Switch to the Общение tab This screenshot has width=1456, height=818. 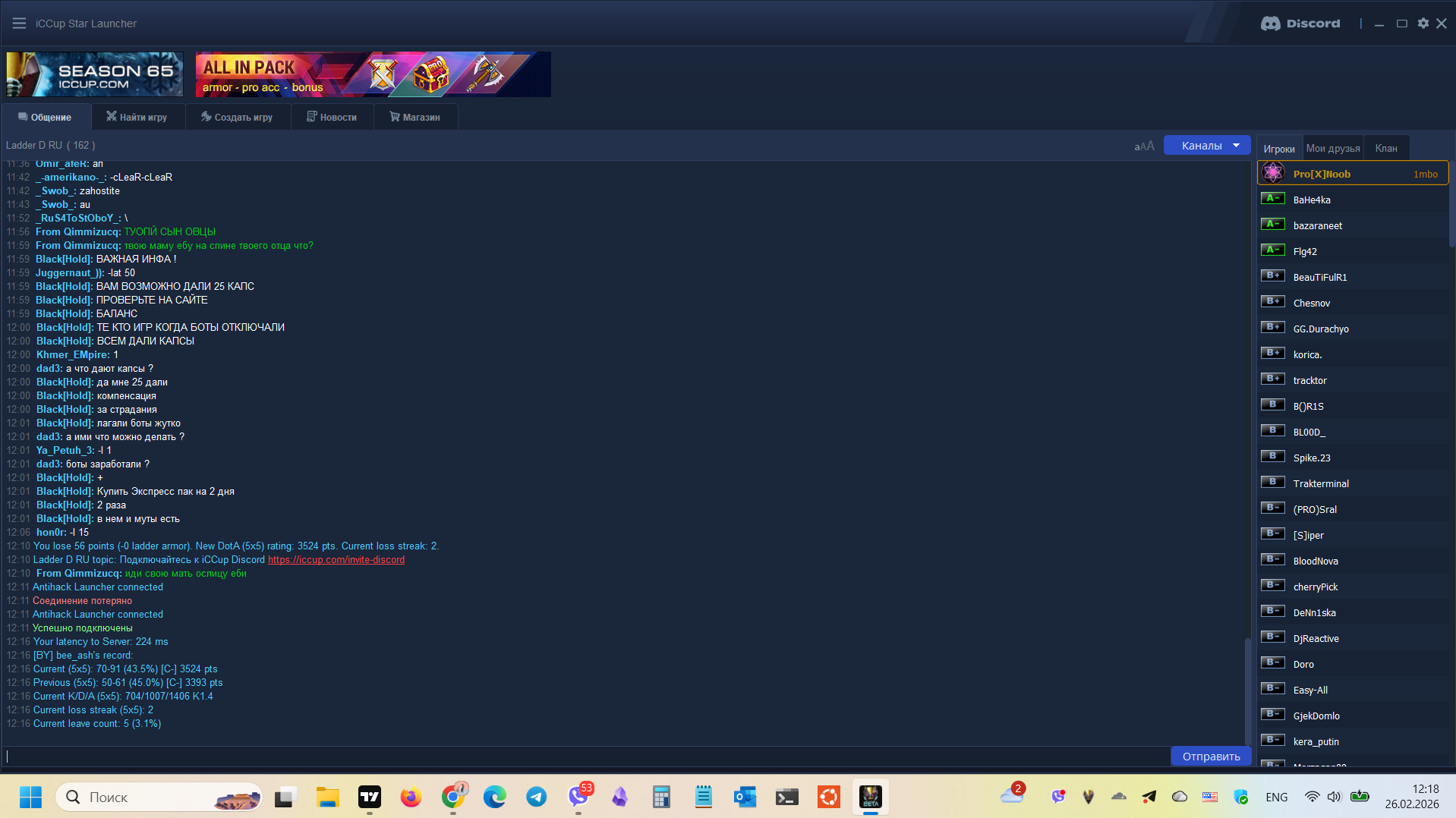46,117
